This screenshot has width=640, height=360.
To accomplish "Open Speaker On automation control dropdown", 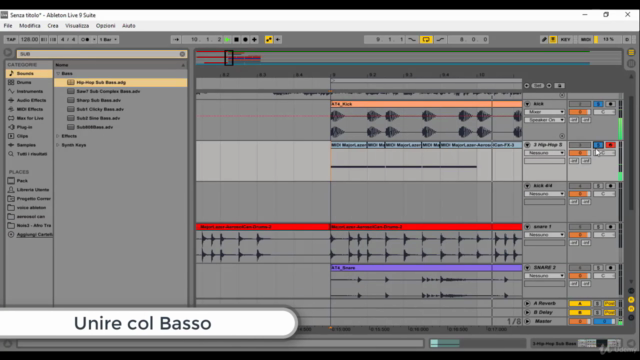I will pyautogui.click(x=544, y=120).
